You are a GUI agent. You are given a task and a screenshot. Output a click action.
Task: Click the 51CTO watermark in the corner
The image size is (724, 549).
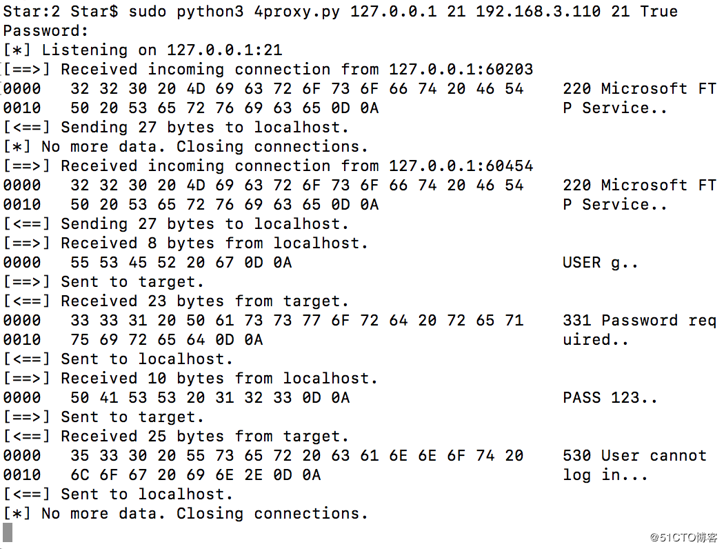pyautogui.click(x=683, y=537)
